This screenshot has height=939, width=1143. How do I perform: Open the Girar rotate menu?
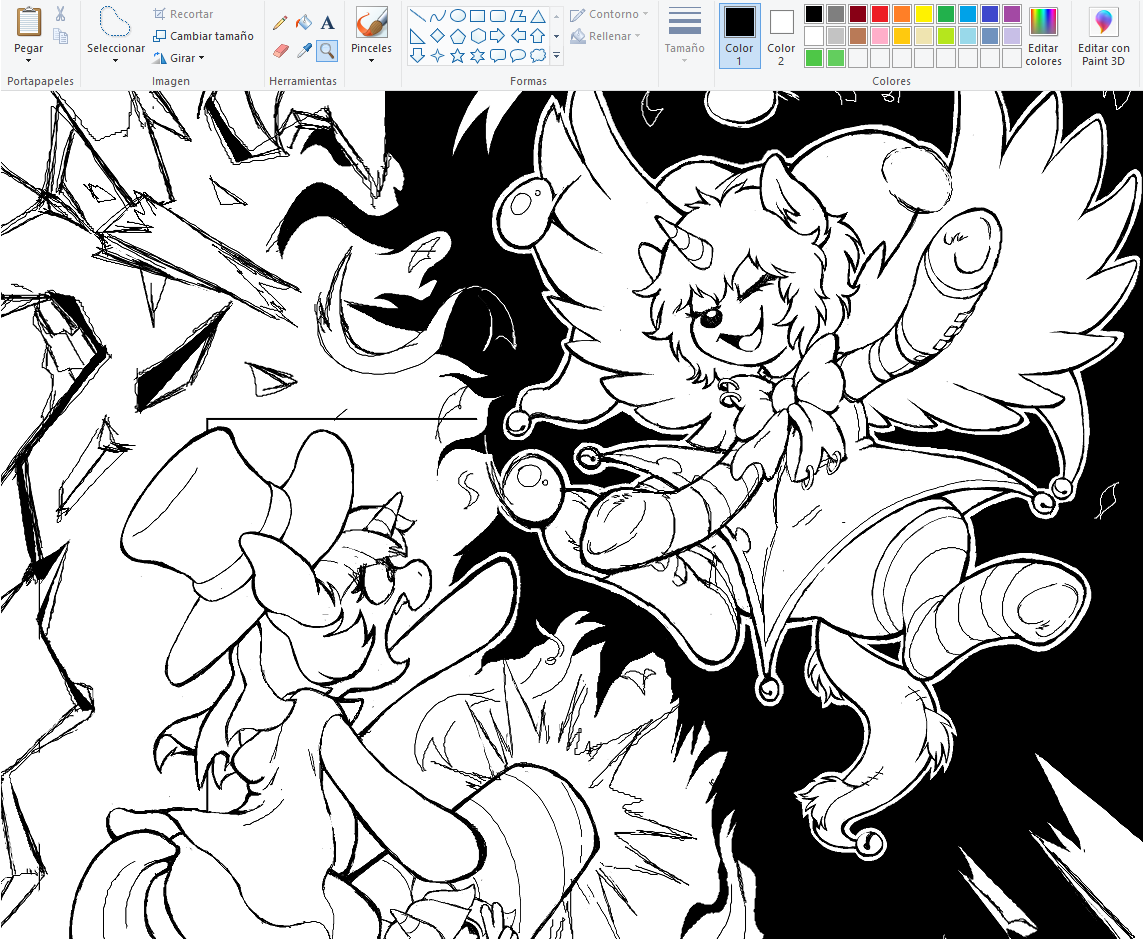(x=179, y=58)
